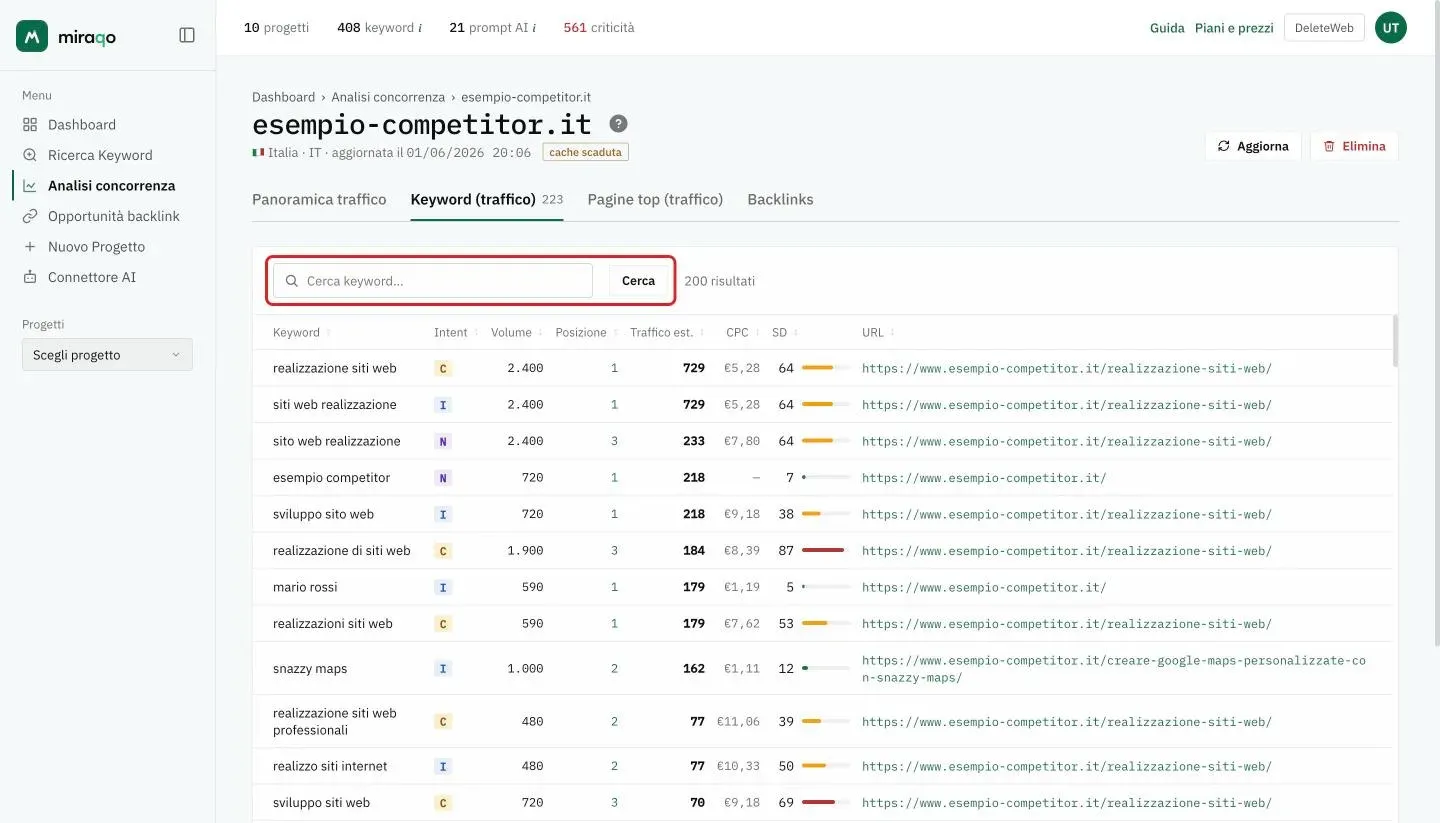Sort the table by the URL column
This screenshot has height=823, width=1440.
tap(878, 332)
